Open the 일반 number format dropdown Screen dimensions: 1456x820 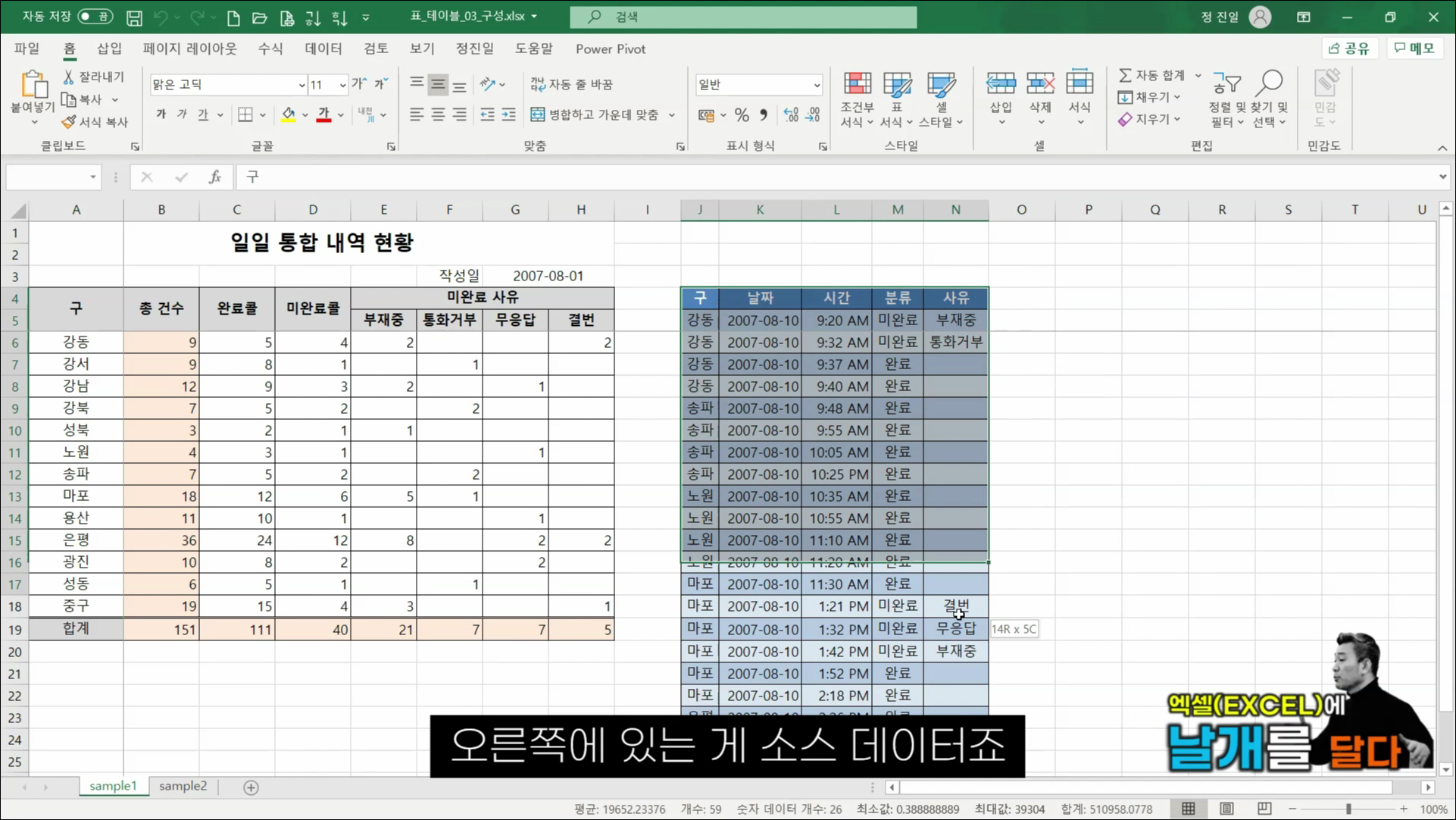[x=816, y=84]
